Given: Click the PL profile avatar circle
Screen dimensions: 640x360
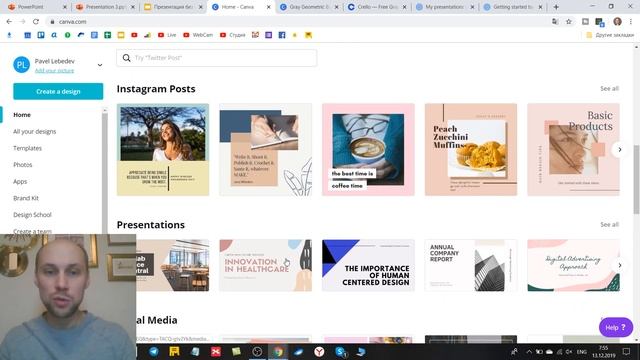Looking at the screenshot, I should [x=22, y=64].
